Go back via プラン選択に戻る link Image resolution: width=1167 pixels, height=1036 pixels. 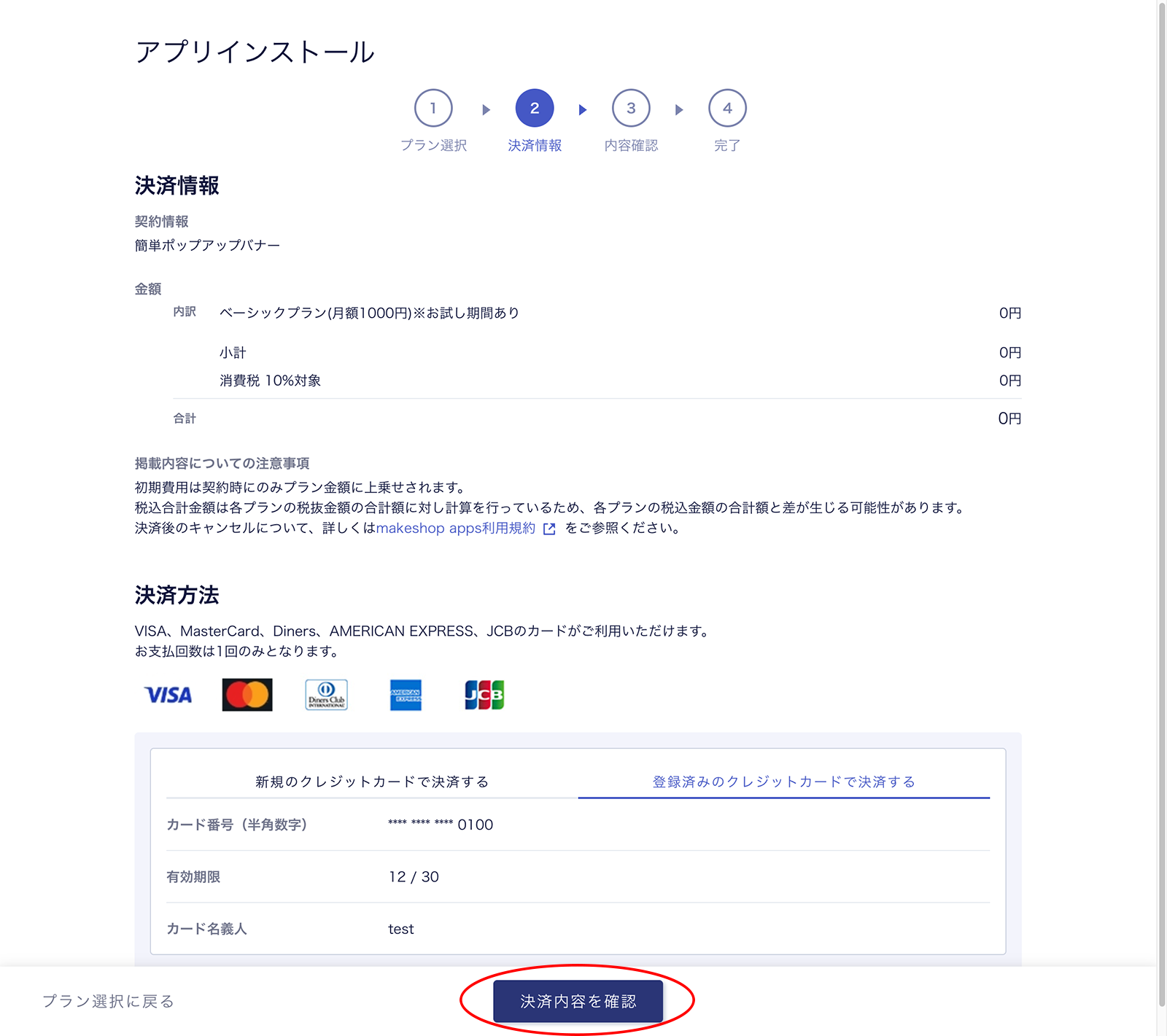tap(108, 1001)
